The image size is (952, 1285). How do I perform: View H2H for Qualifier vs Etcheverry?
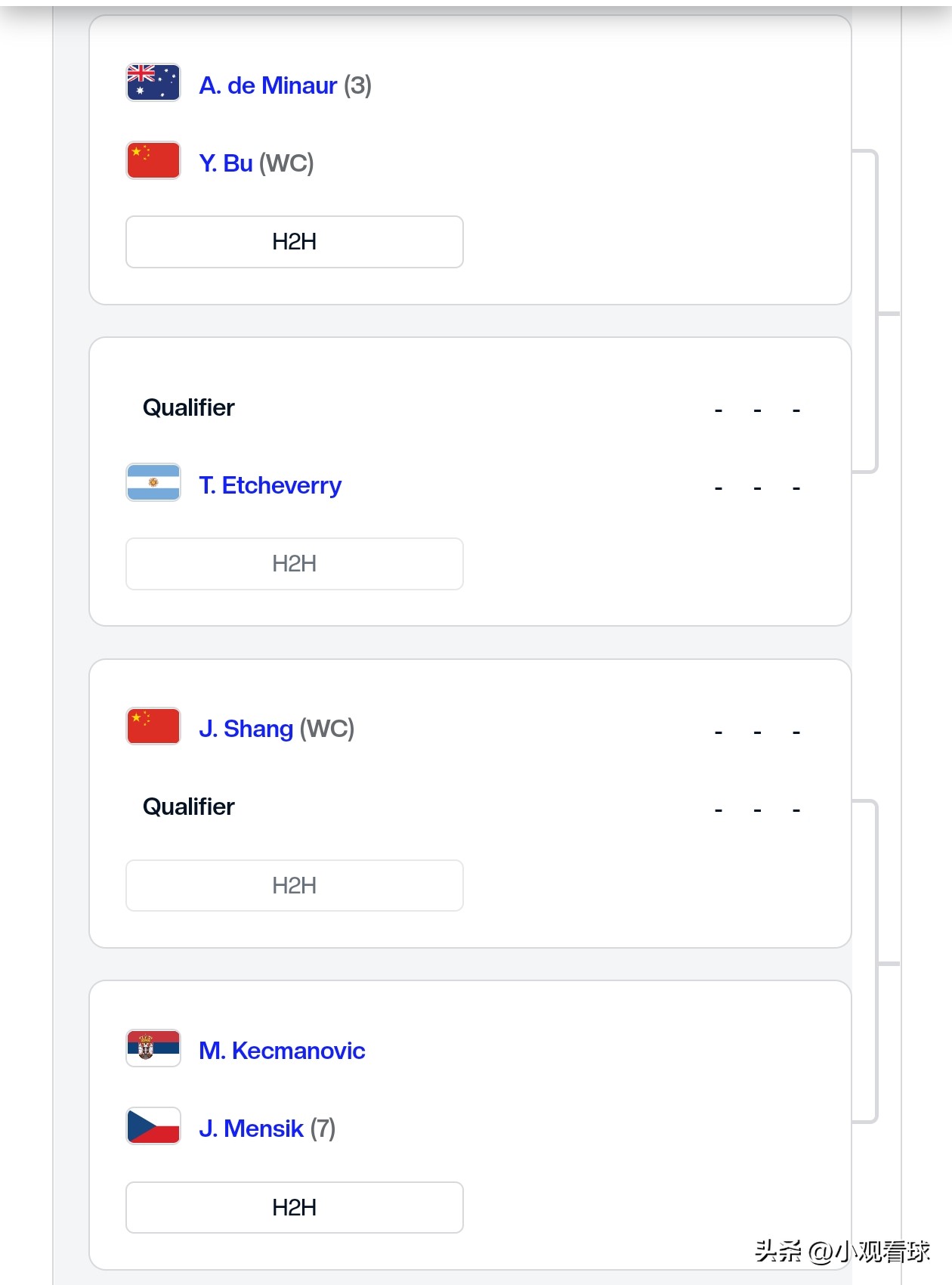pos(294,564)
